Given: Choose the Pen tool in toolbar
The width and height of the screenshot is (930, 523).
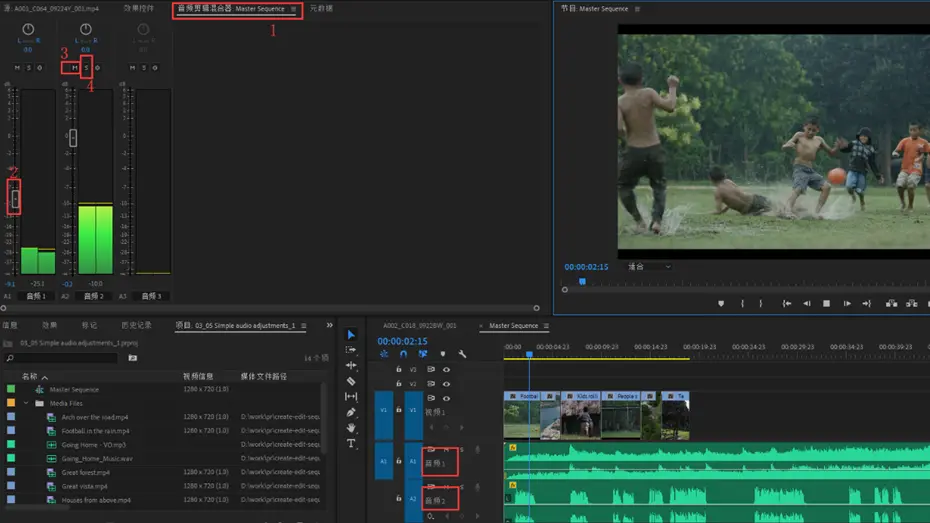Looking at the screenshot, I should tap(351, 412).
